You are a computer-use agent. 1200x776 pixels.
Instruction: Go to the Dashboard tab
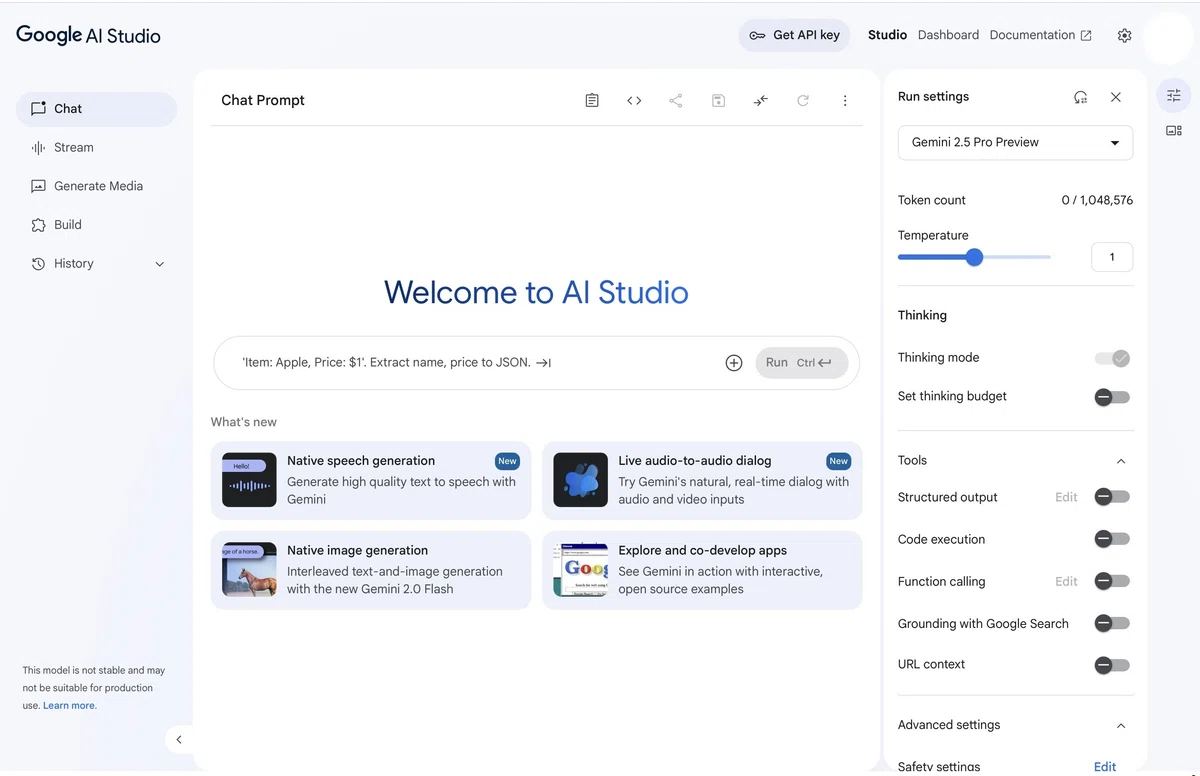click(948, 35)
